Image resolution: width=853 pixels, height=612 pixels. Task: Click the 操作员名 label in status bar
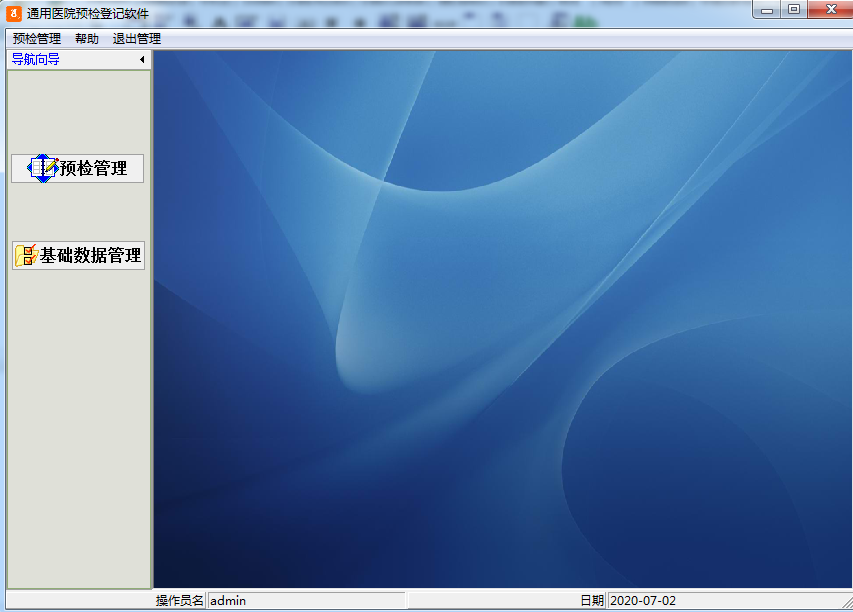pyautogui.click(x=180, y=601)
